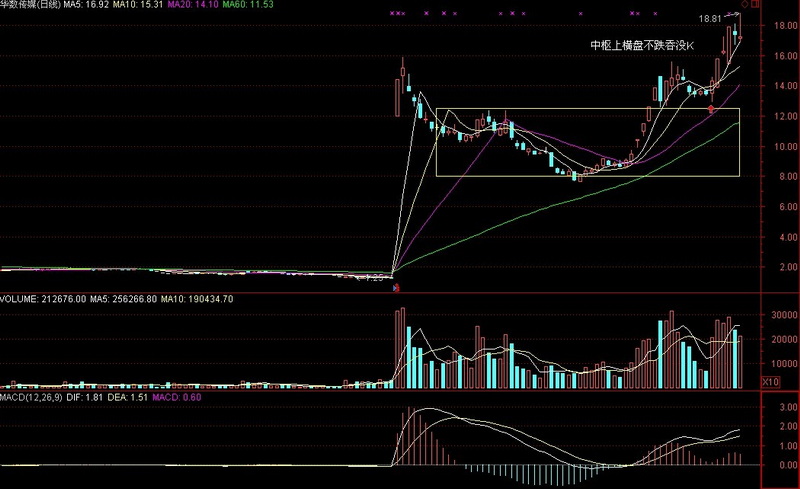The height and width of the screenshot is (489, 800).
Task: Click the MACD(12,26,9) indicator label
Action: click(34, 397)
